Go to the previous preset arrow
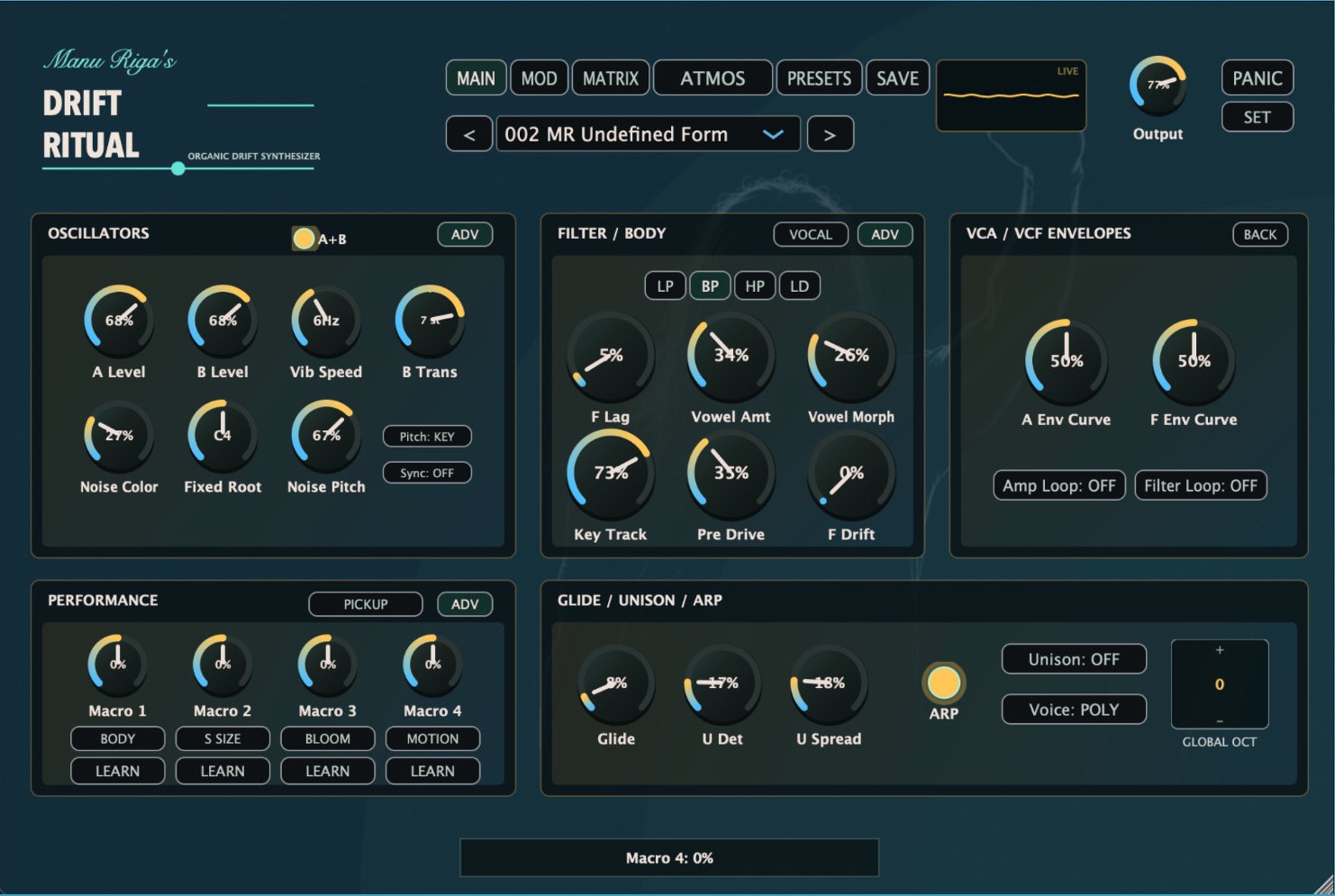Image resolution: width=1335 pixels, height=896 pixels. coord(468,134)
